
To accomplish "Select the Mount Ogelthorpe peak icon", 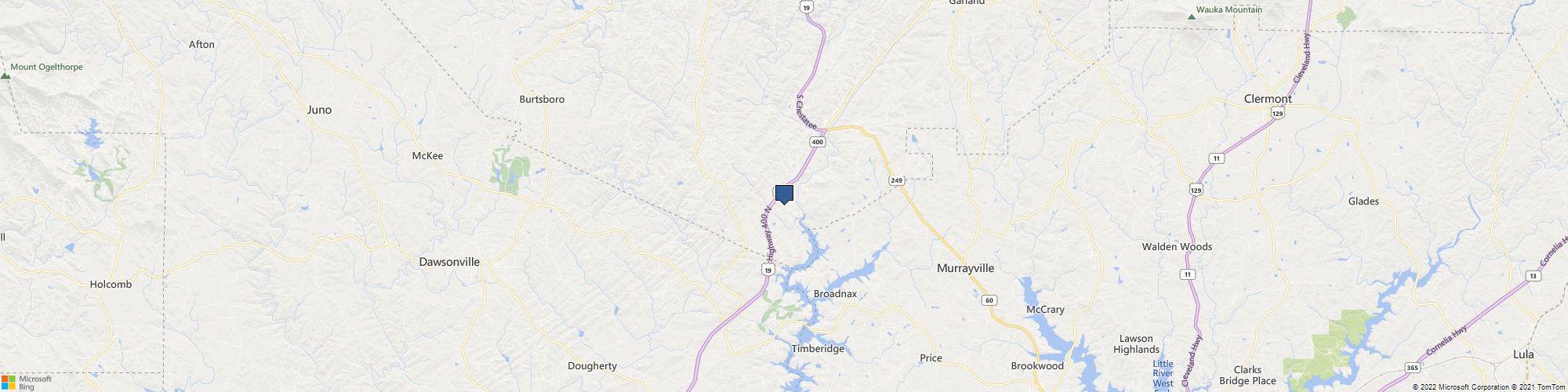I will (5, 76).
